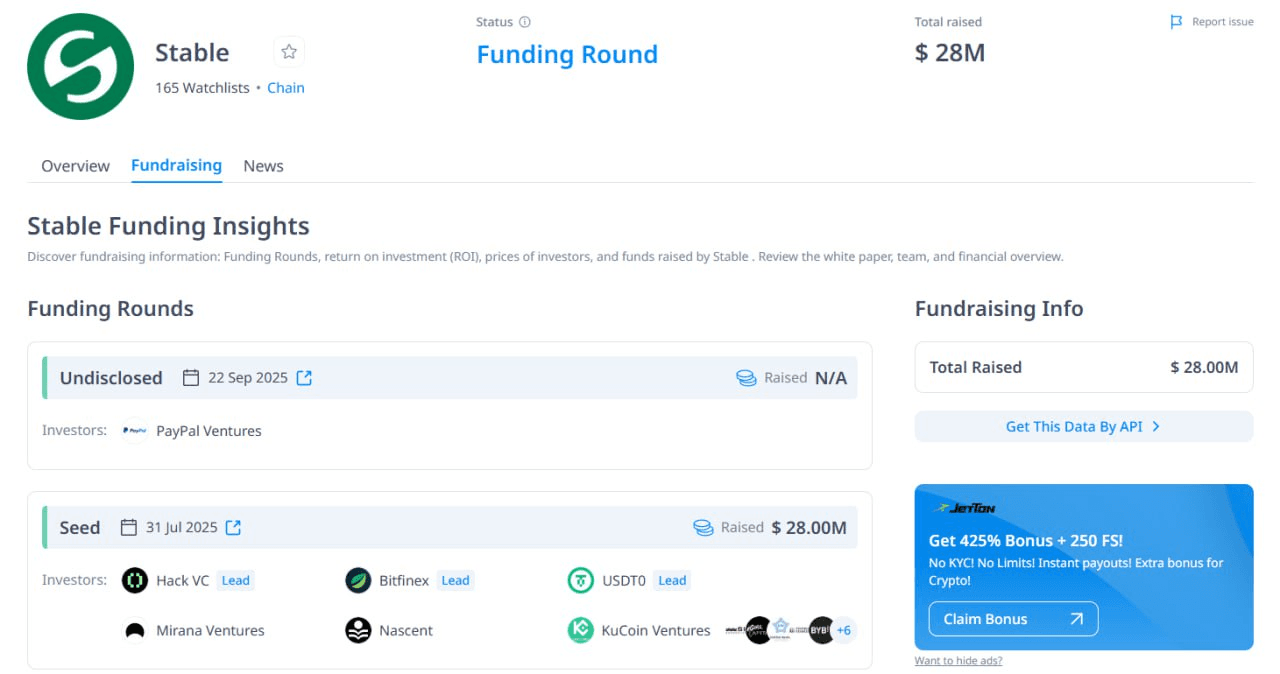1280x674 pixels.
Task: Click the Stable Funding Insights heading
Action: coord(168,226)
